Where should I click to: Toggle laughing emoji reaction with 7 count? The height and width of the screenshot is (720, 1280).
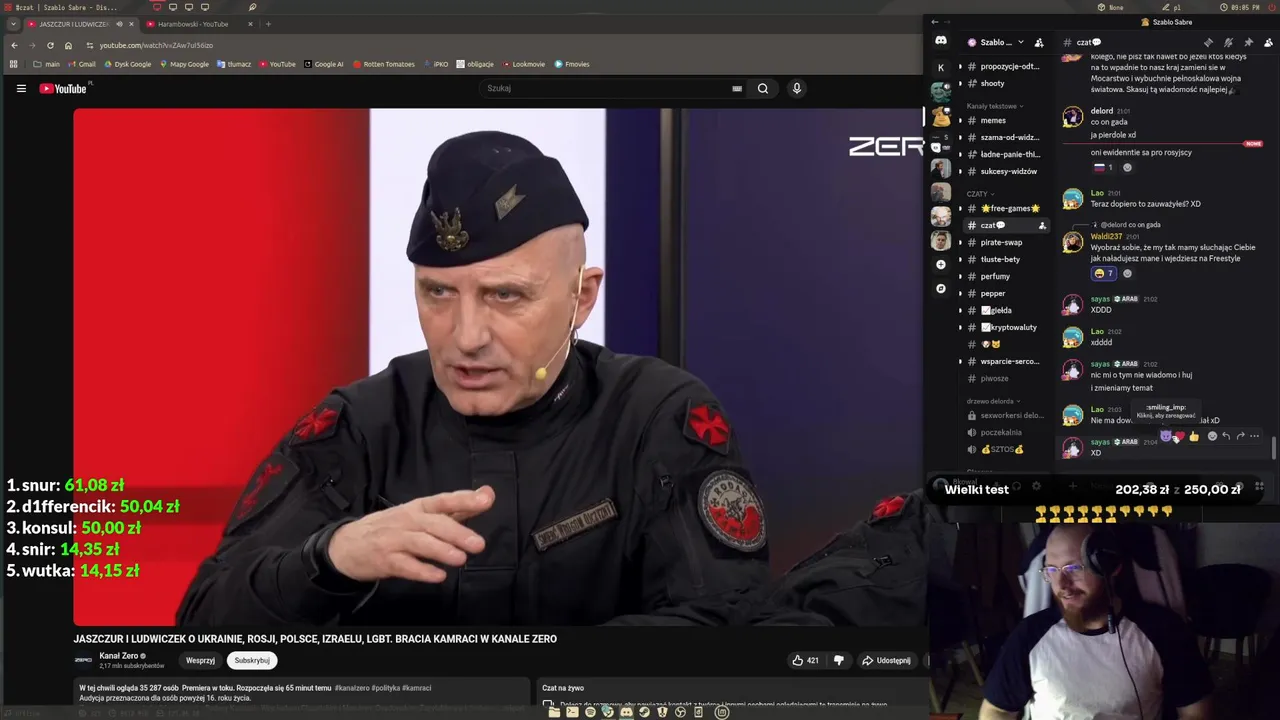coord(1104,273)
